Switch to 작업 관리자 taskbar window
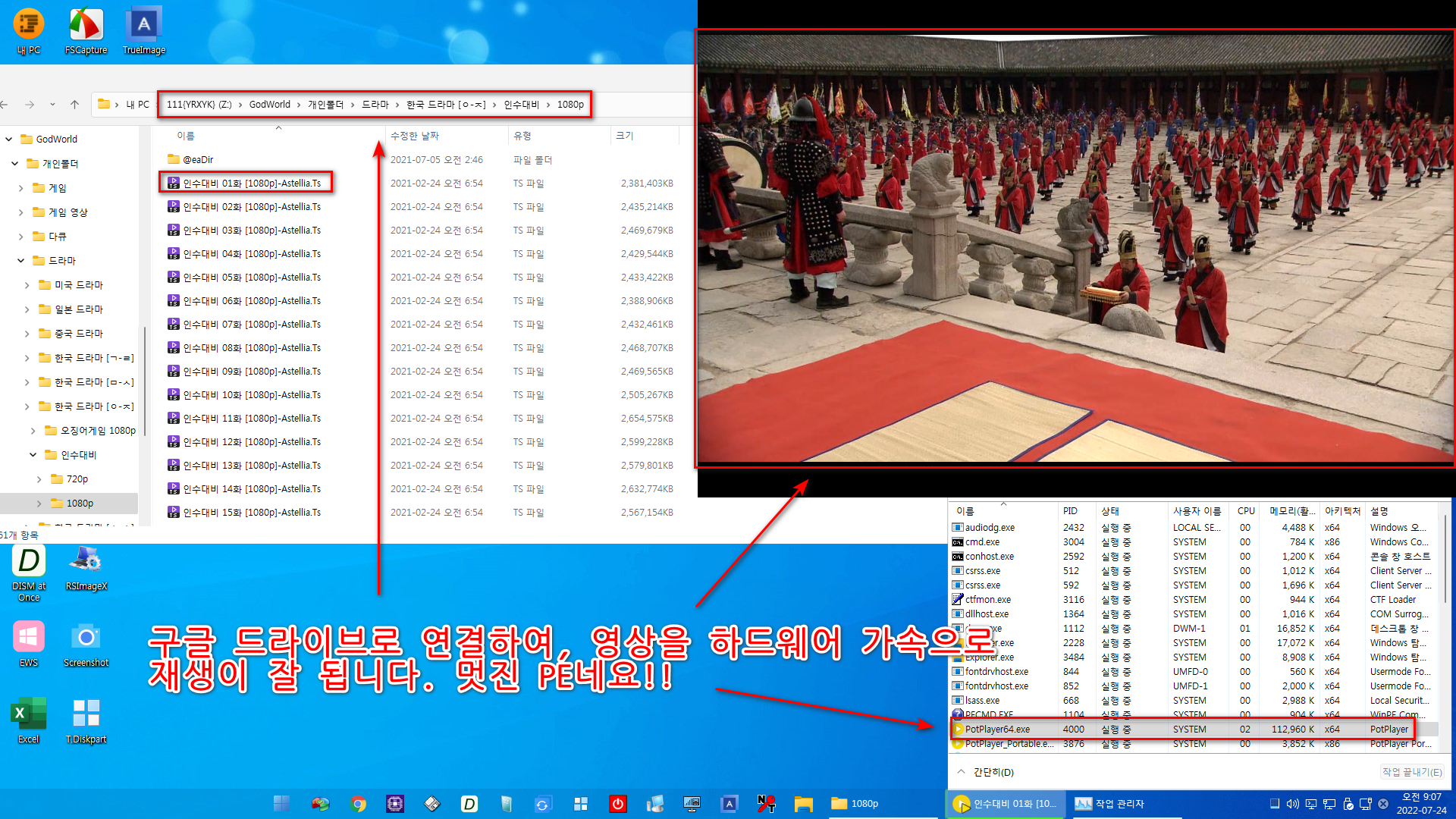1456x819 pixels. (x=1111, y=804)
